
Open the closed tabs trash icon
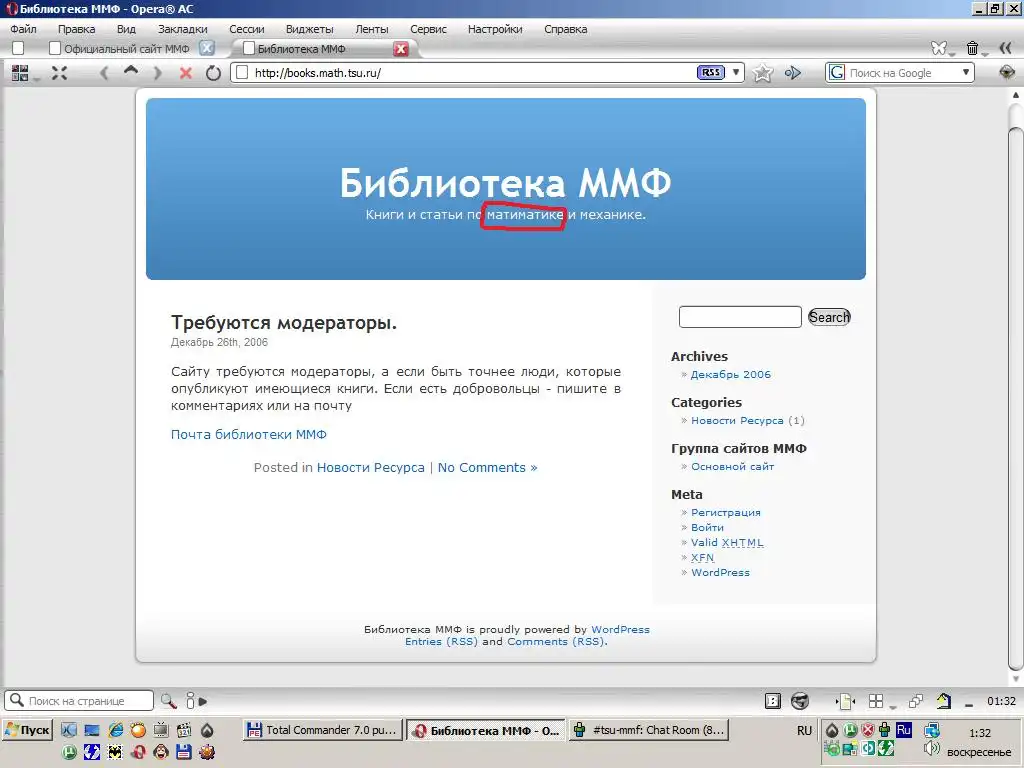pyautogui.click(x=972, y=48)
